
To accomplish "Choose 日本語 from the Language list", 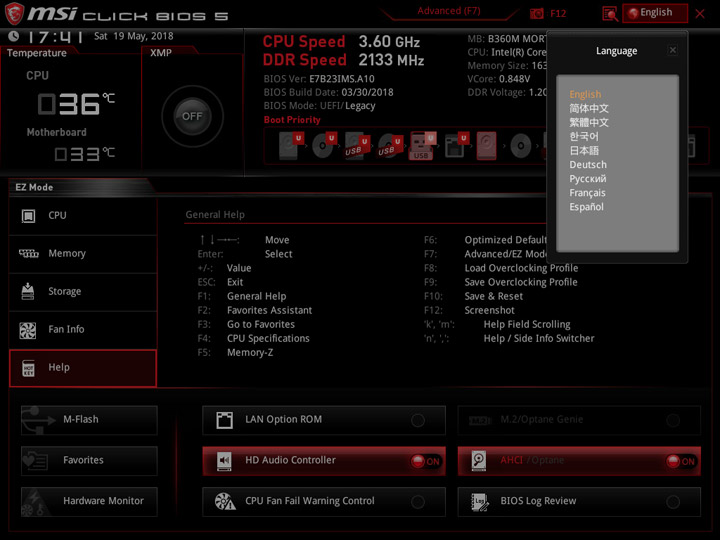I will [584, 151].
